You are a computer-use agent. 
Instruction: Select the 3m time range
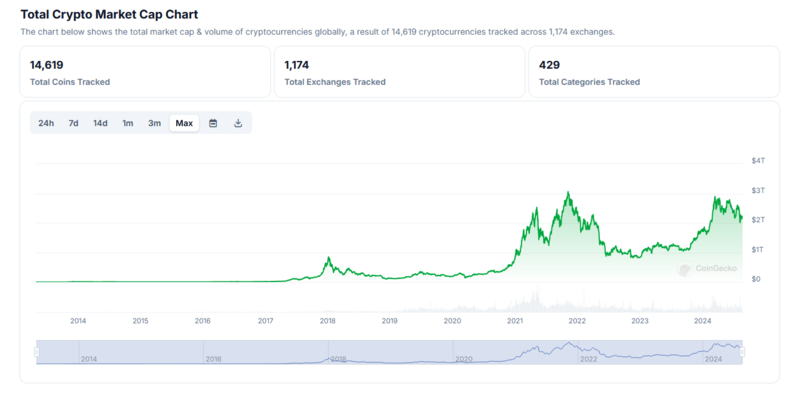tap(154, 123)
